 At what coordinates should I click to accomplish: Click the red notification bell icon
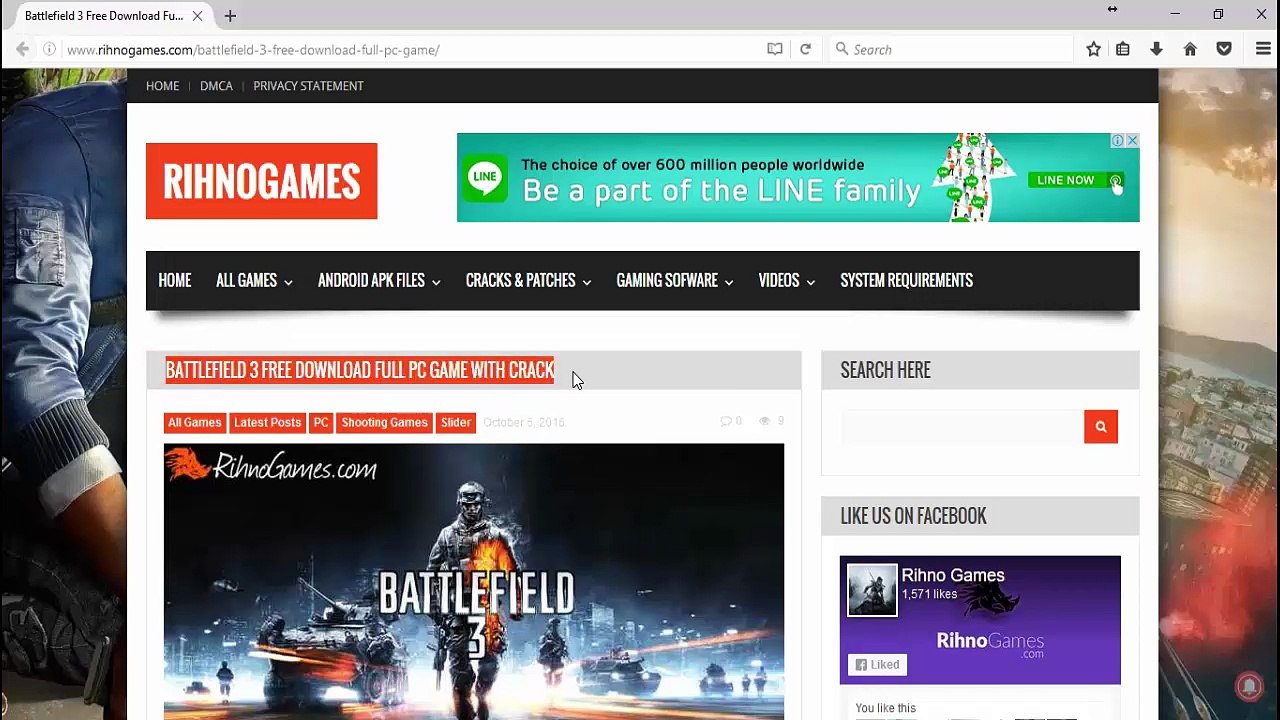pyautogui.click(x=1248, y=685)
